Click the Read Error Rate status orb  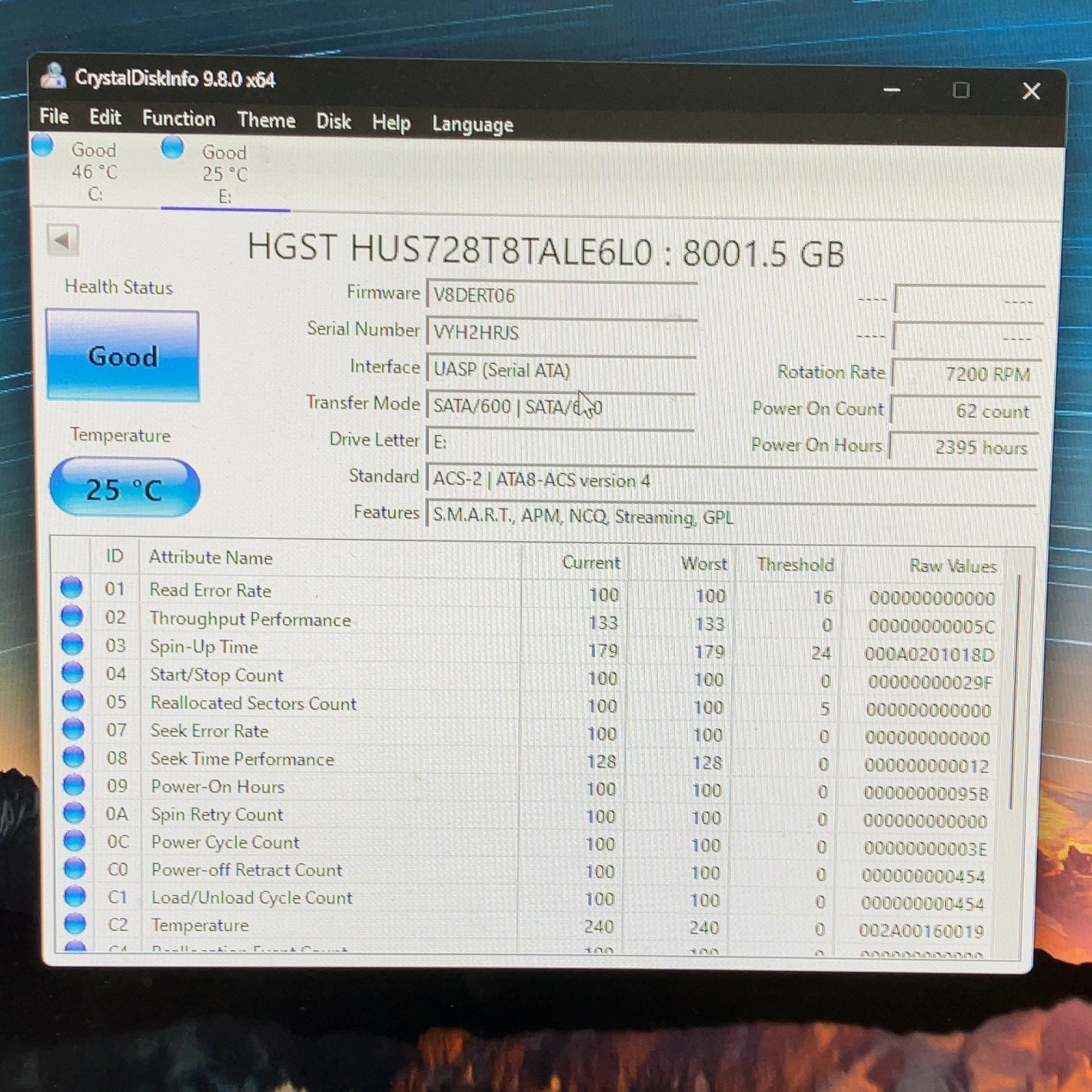tap(71, 587)
